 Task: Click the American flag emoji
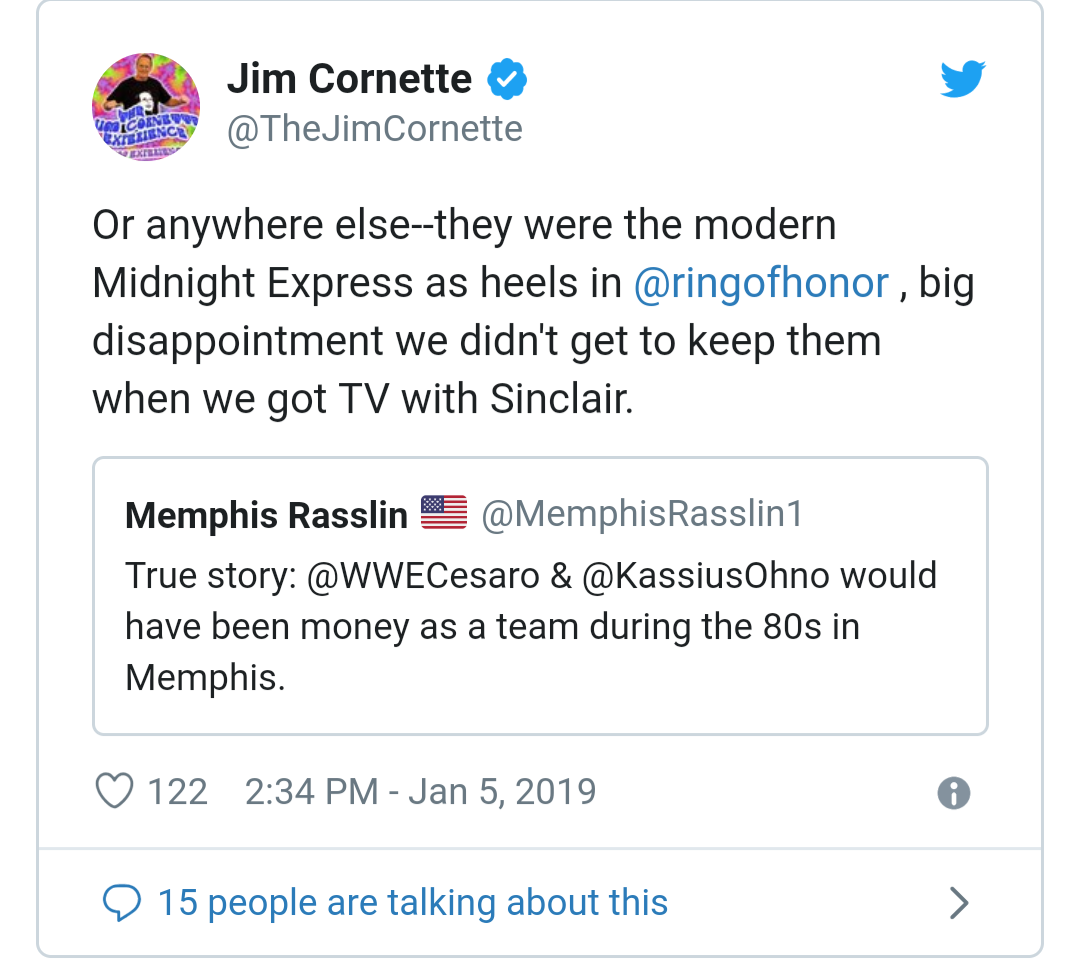point(444,512)
